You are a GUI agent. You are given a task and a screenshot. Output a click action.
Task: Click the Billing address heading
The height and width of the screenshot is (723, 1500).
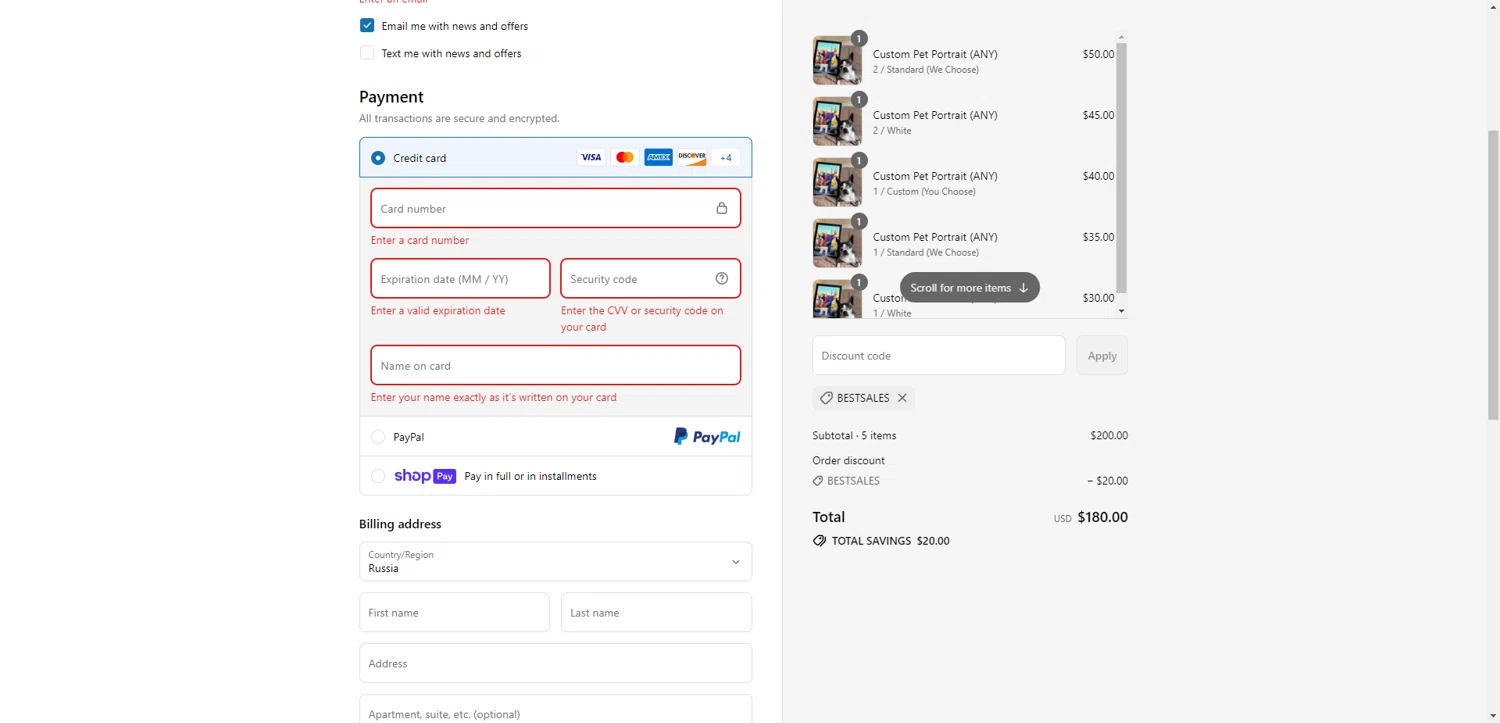[x=400, y=524]
